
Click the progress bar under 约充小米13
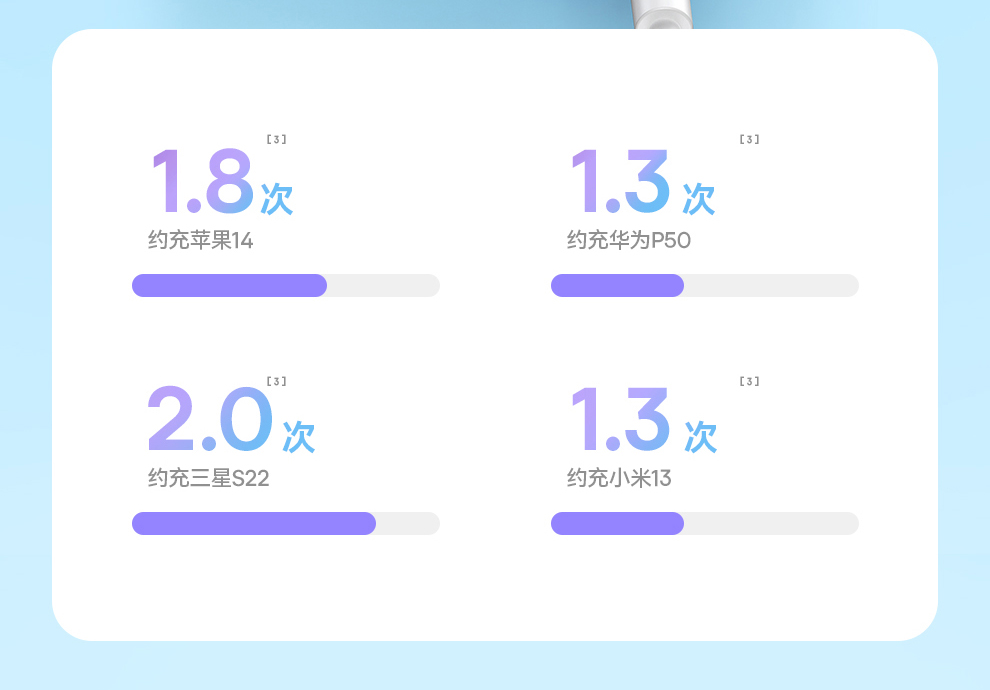[x=705, y=523]
